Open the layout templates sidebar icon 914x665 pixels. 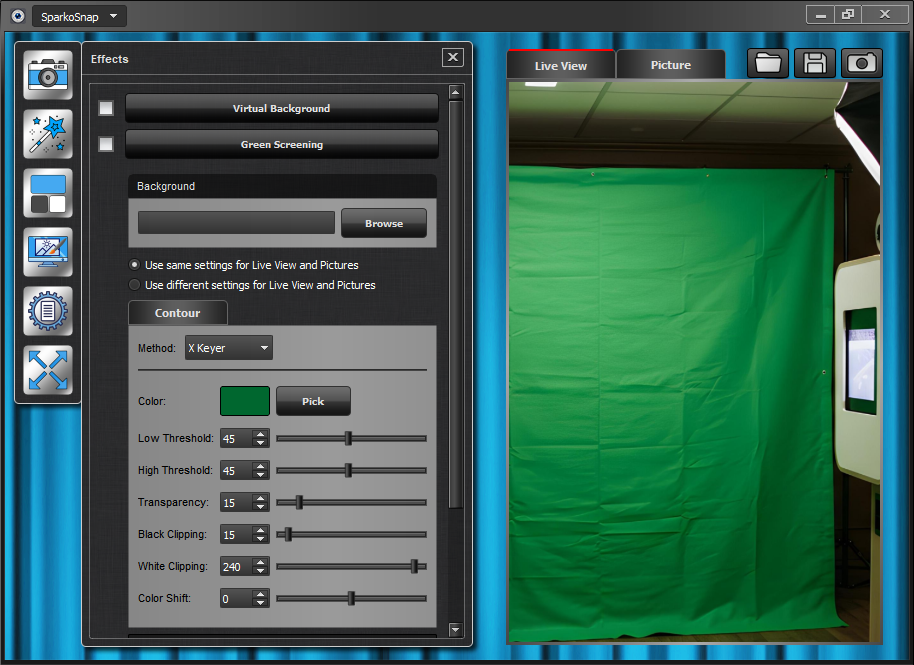48,193
